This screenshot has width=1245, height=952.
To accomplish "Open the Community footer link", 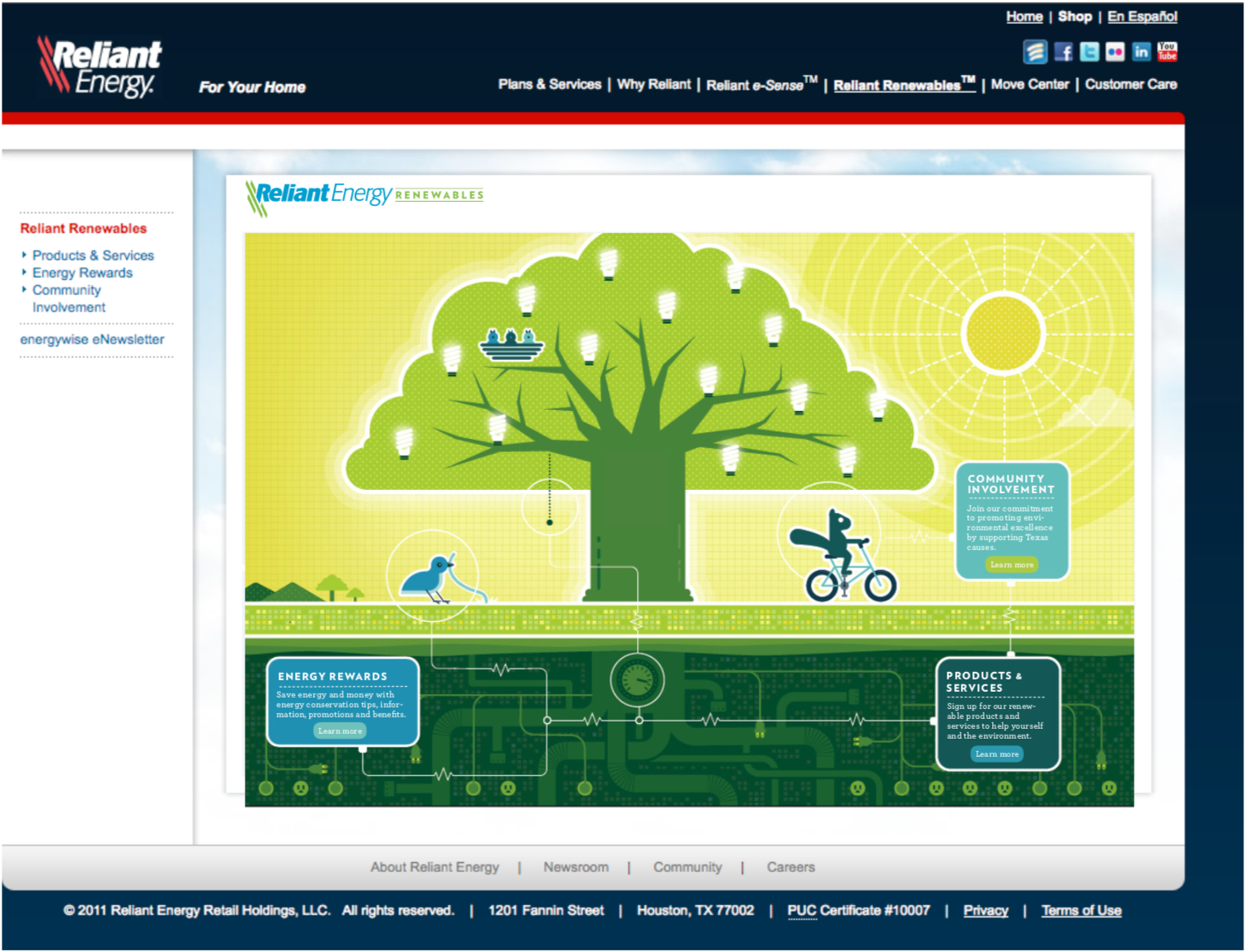I will click(x=687, y=867).
